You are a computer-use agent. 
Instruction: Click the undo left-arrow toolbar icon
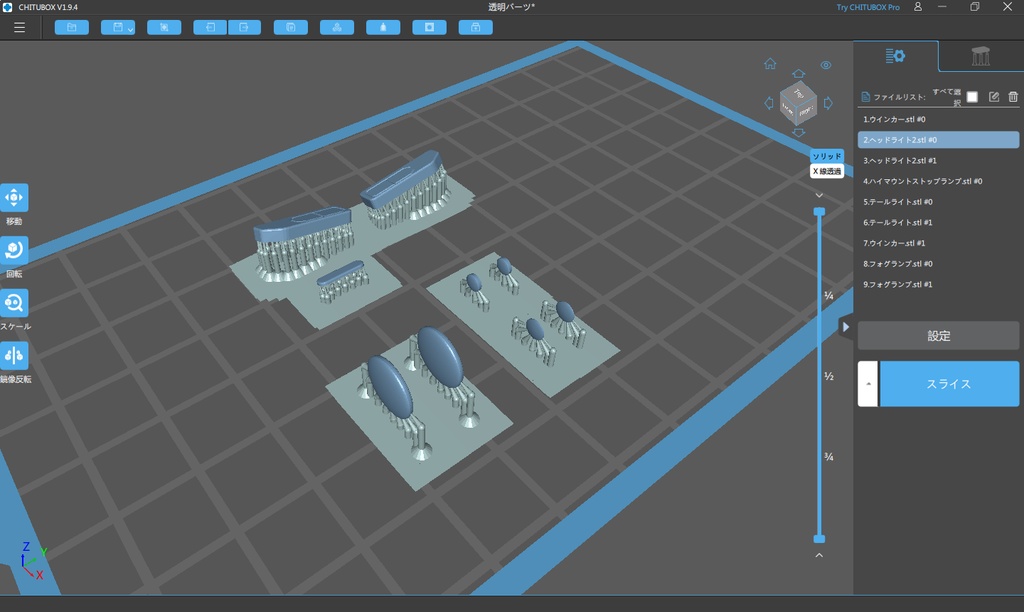(210, 27)
